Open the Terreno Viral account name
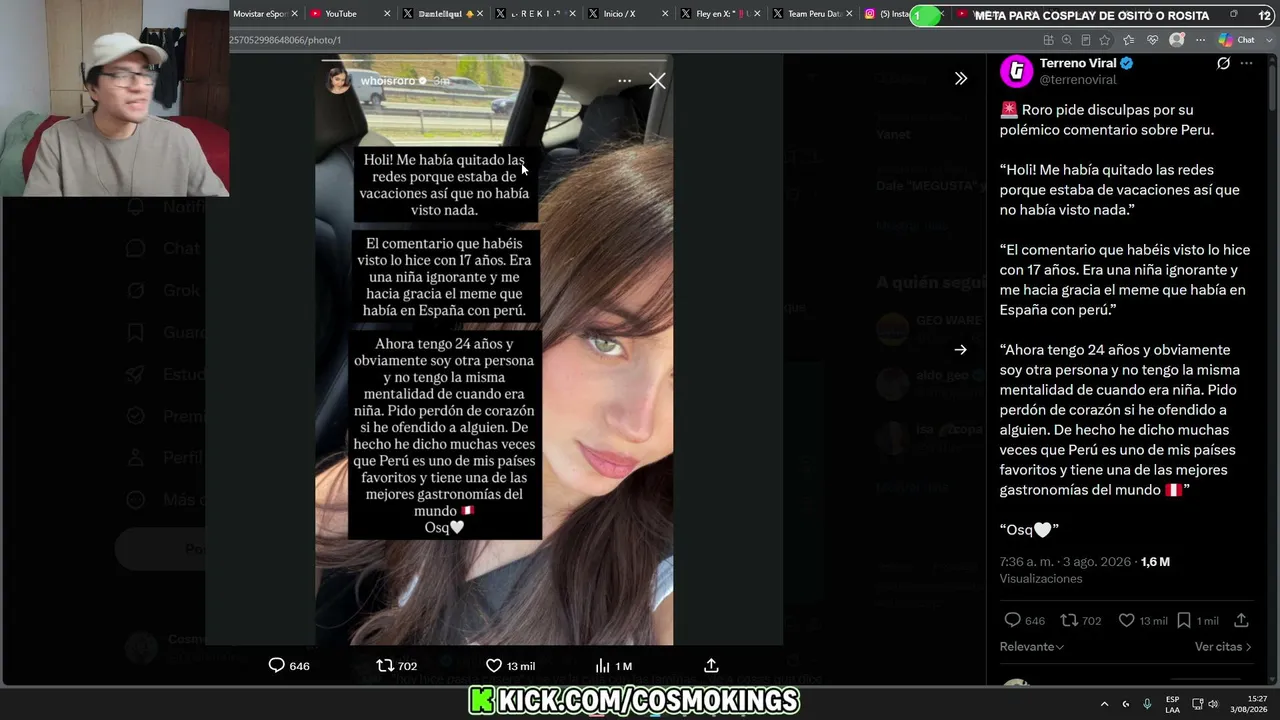Image resolution: width=1280 pixels, height=720 pixels. [x=1078, y=63]
